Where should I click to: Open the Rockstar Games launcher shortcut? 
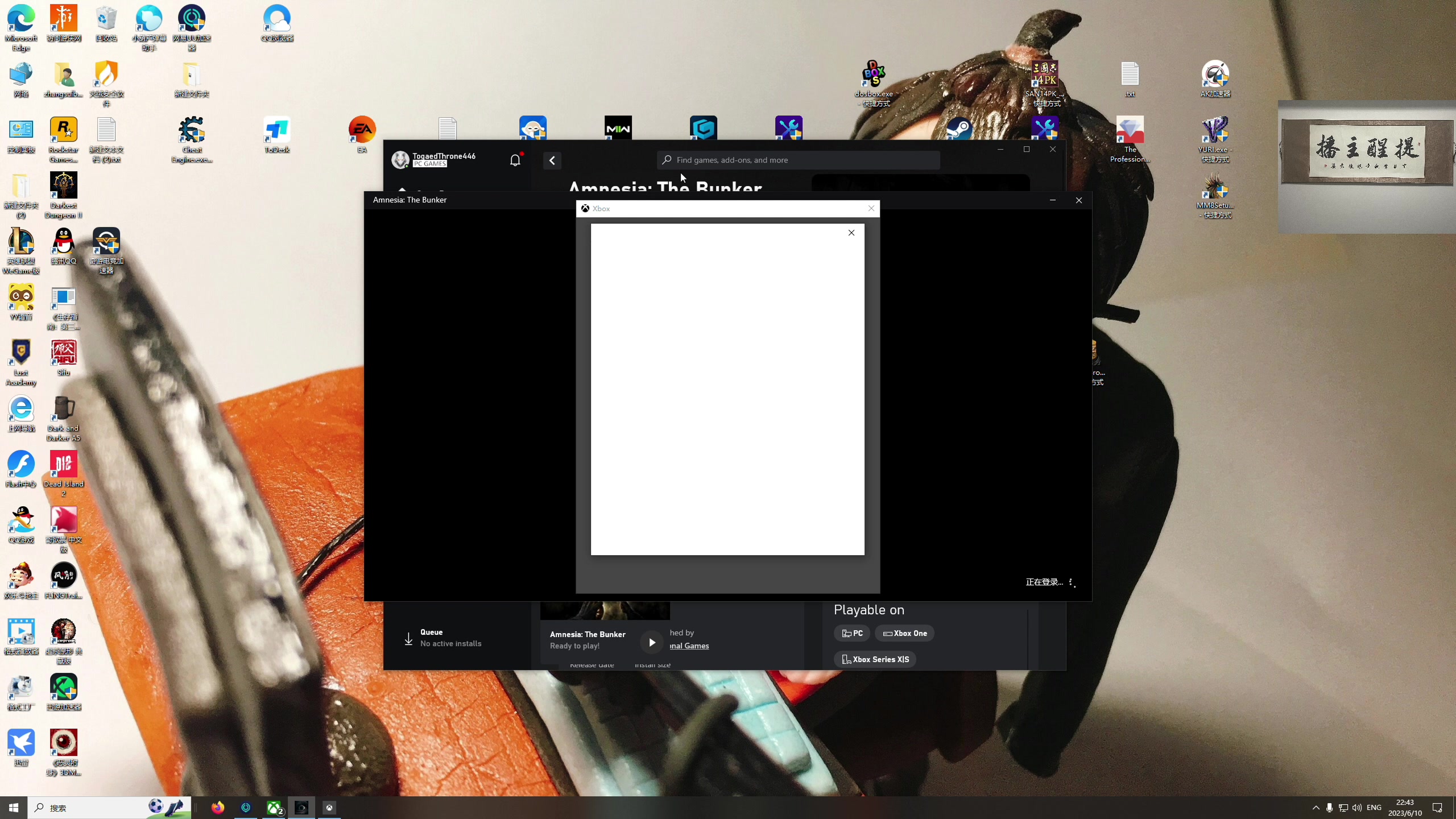coord(64,140)
